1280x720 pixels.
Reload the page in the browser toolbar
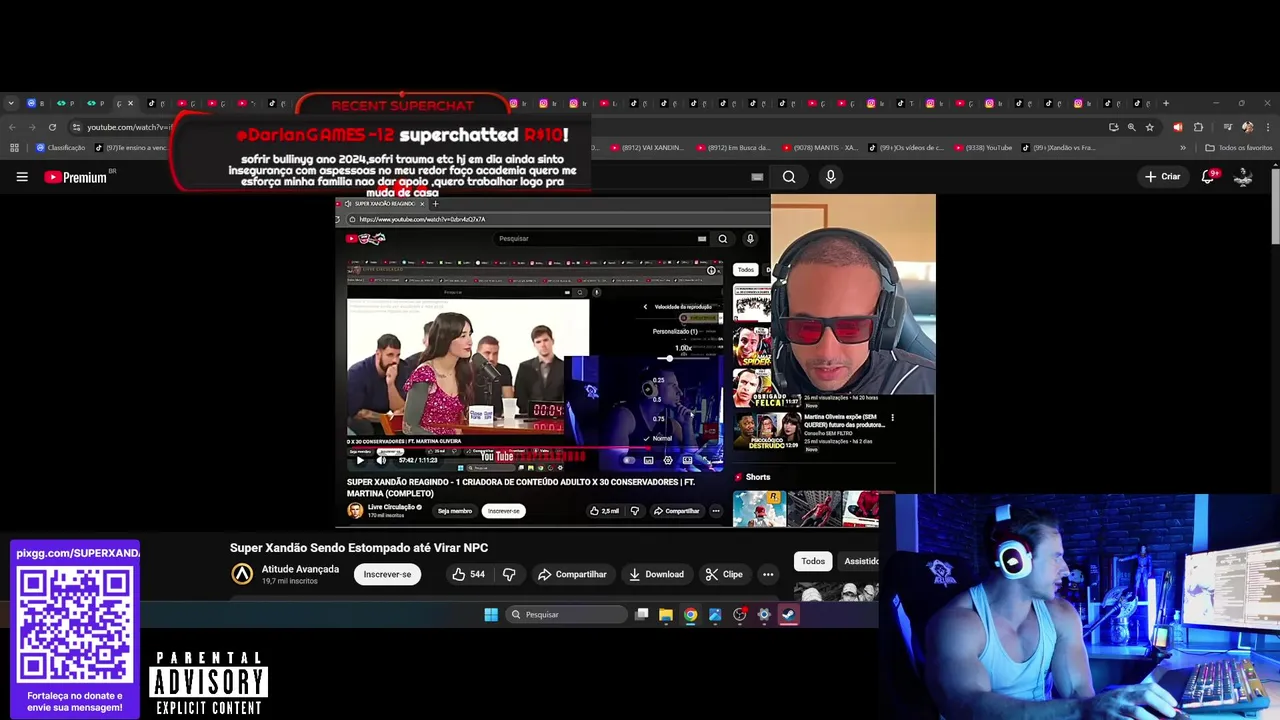click(x=52, y=127)
